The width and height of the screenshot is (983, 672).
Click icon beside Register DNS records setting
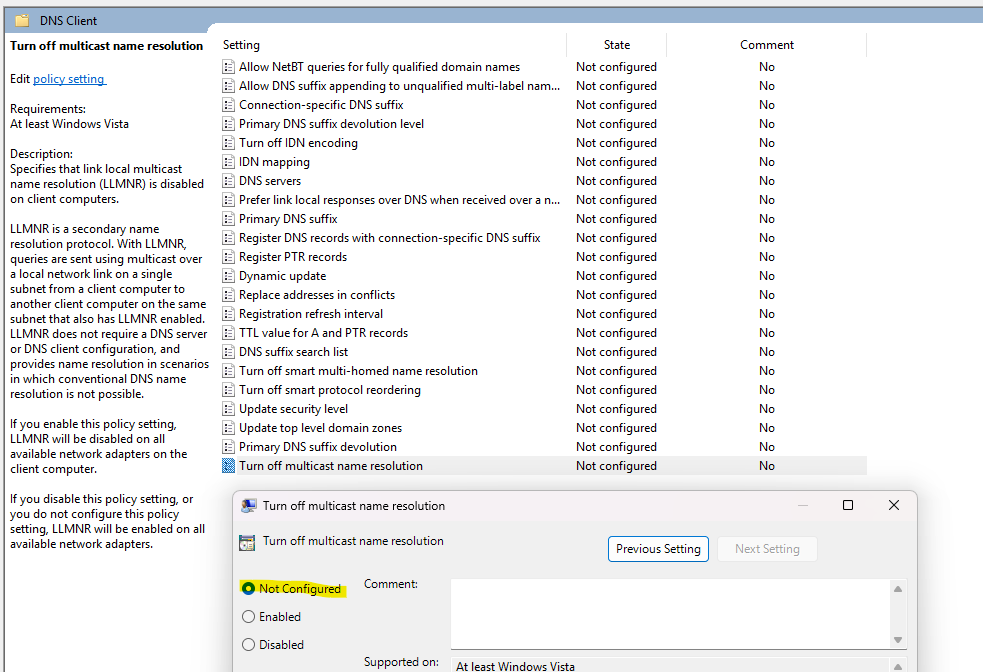pyautogui.click(x=229, y=238)
